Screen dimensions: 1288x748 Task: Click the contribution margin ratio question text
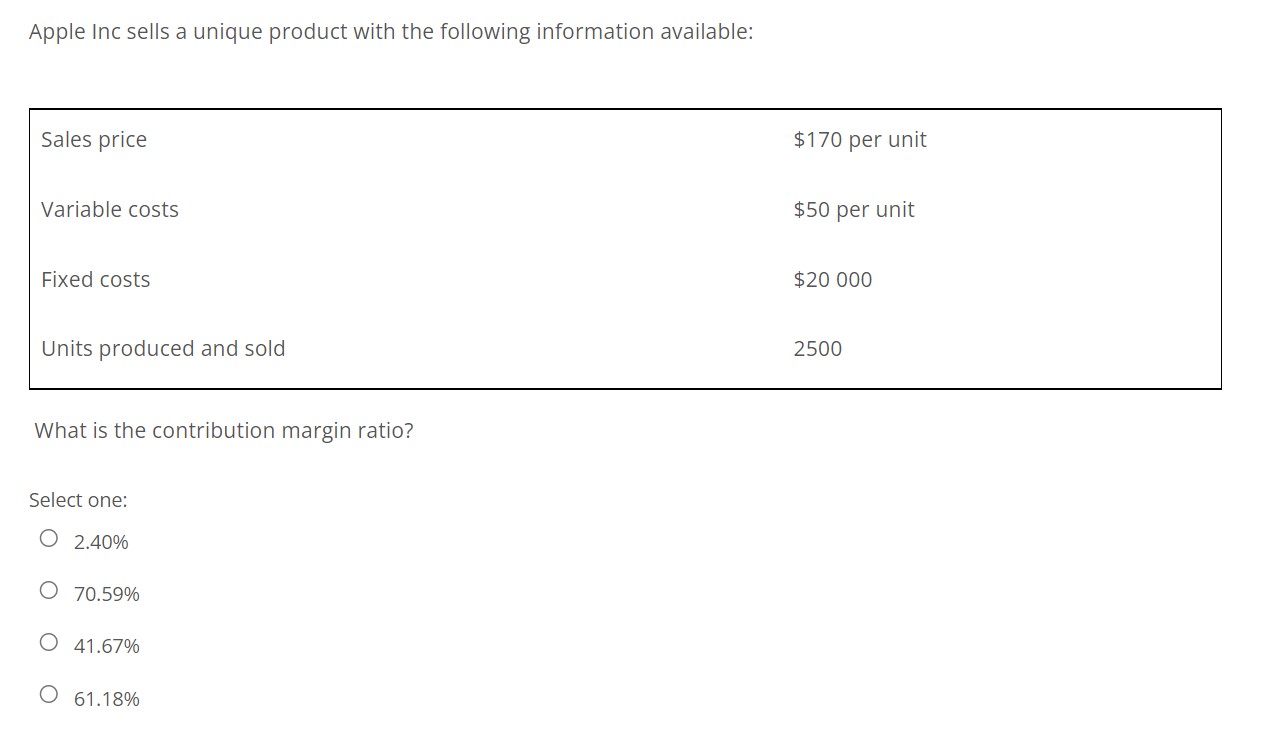224,430
